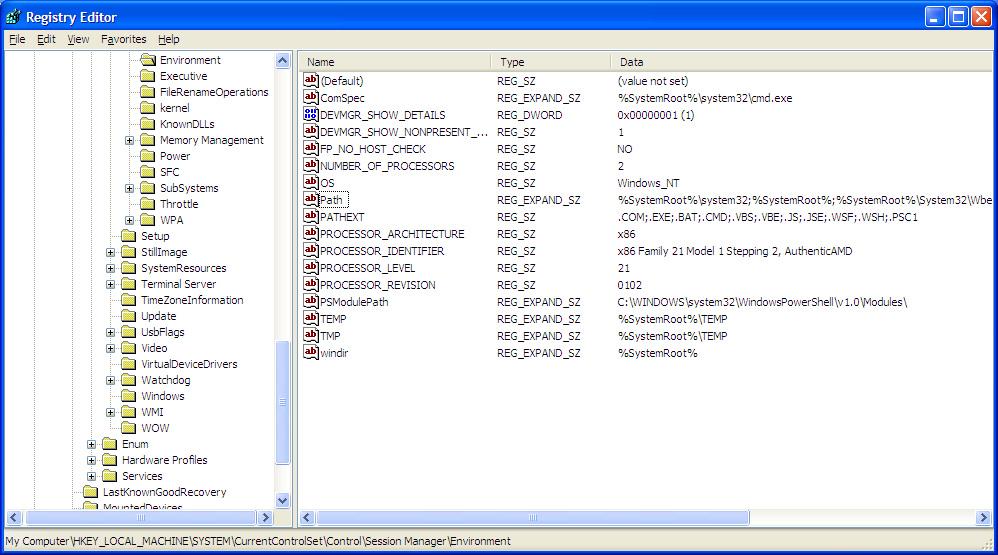Expand the SubSystems tree node
This screenshot has height=555, width=998.
tap(130, 188)
